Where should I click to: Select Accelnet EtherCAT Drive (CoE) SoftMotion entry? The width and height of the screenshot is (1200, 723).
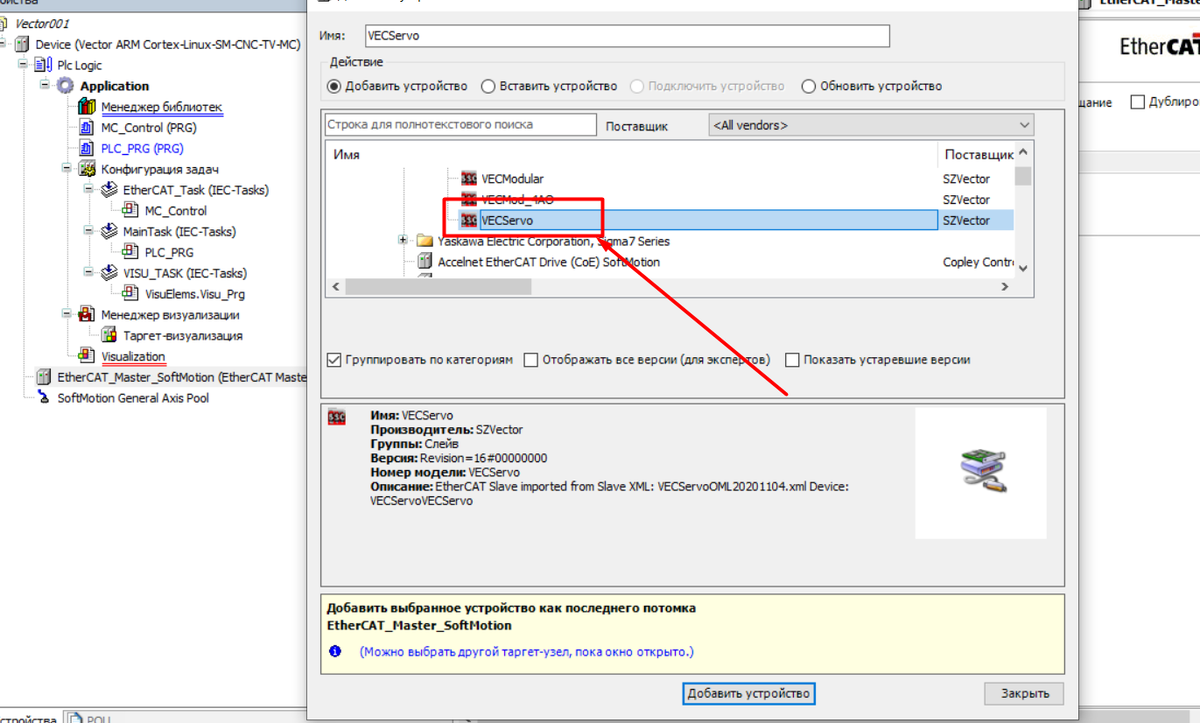coord(548,262)
